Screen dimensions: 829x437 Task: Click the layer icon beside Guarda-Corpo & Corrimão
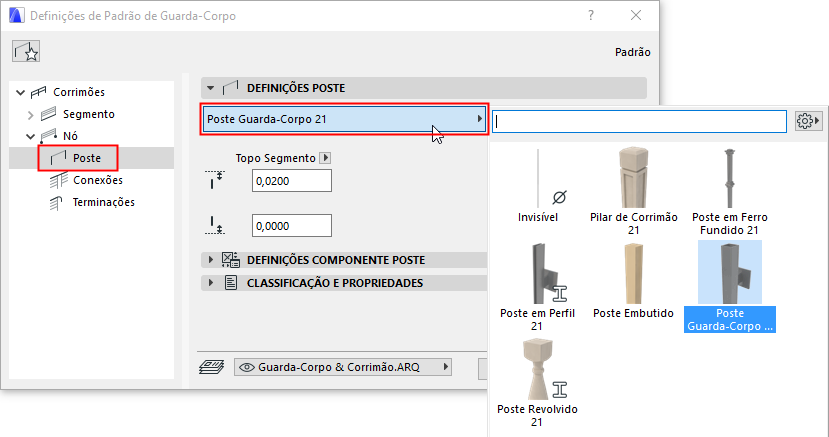click(212, 368)
